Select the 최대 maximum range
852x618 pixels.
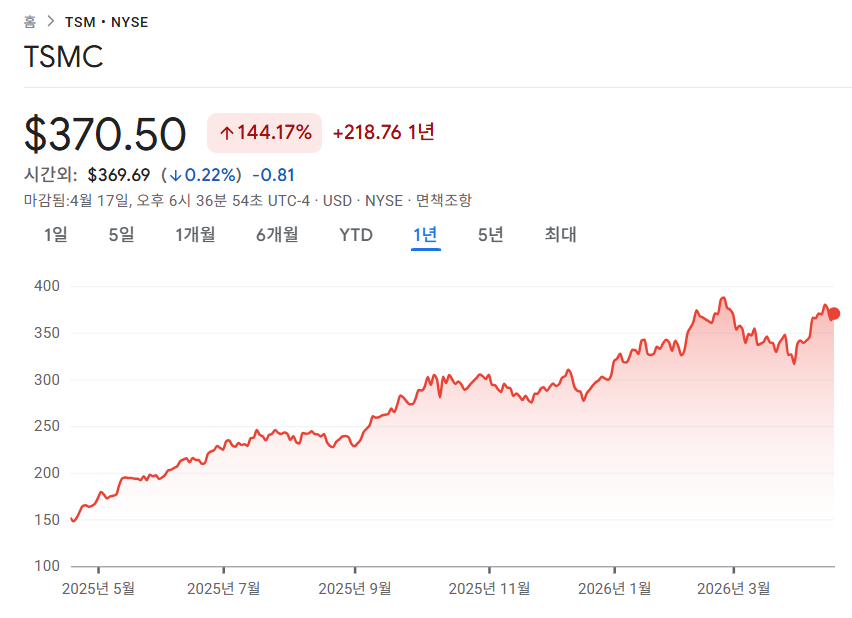coord(559,234)
